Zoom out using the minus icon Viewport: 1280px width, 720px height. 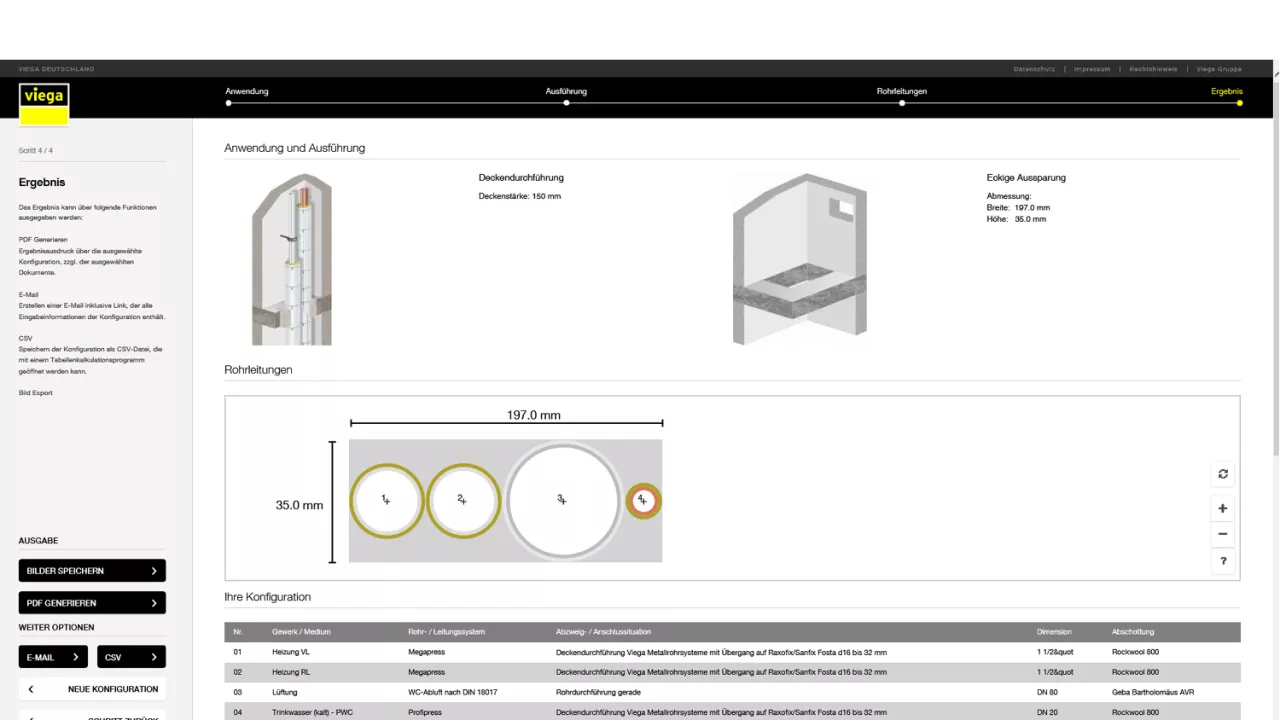coord(1222,533)
